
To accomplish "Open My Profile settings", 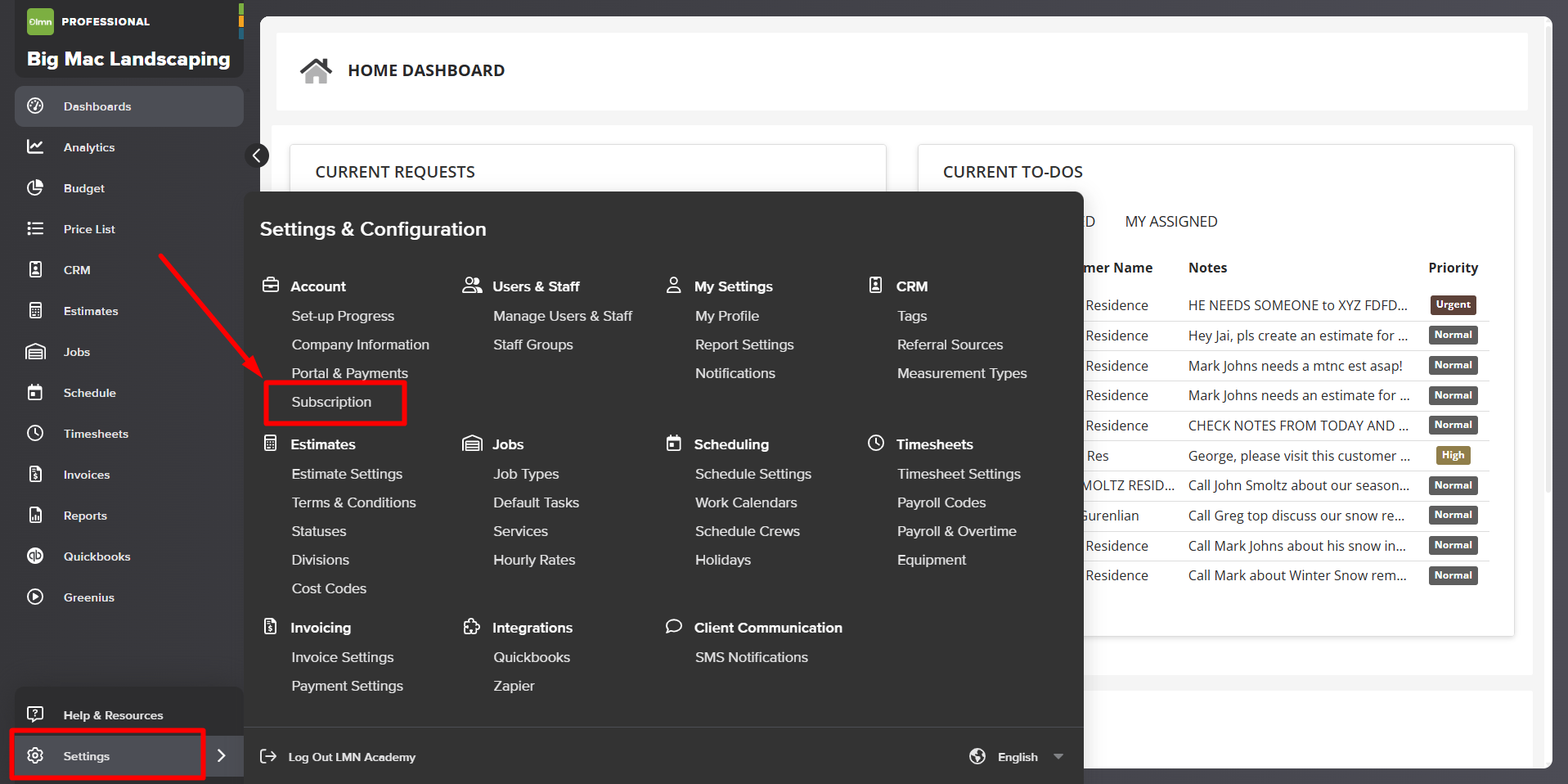I will (x=726, y=316).
